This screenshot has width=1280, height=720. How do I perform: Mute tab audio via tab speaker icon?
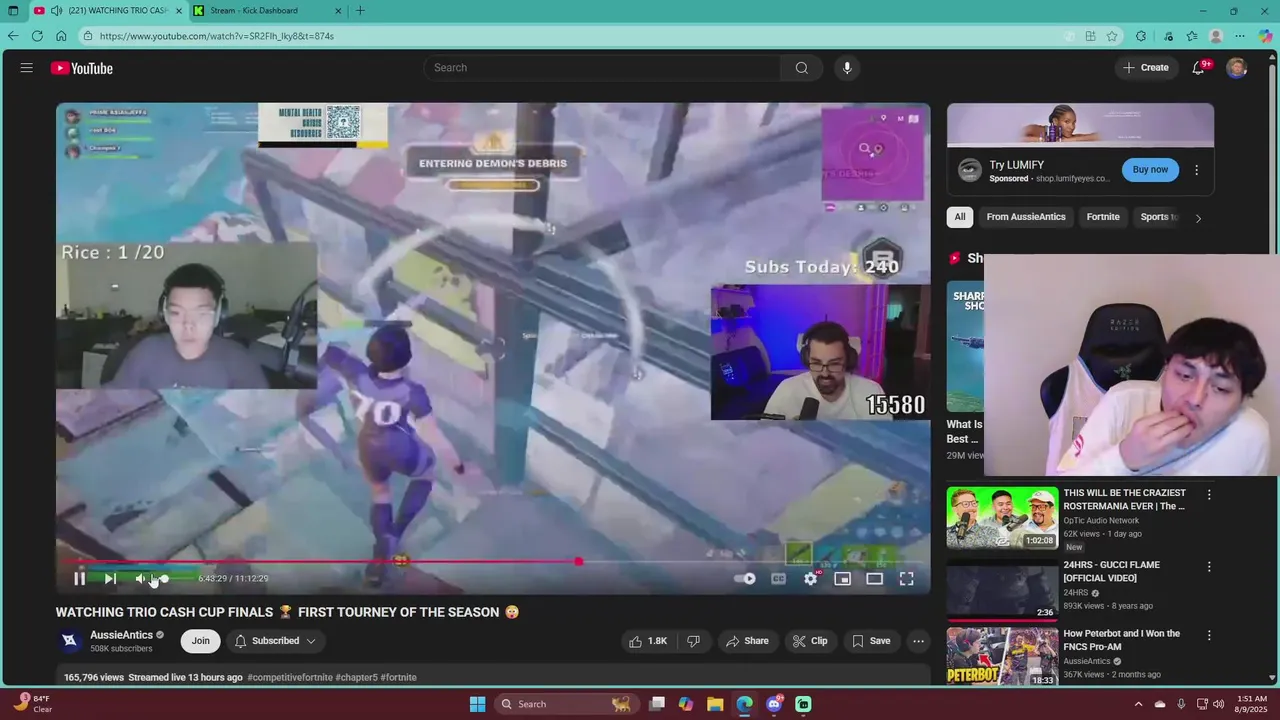coord(56,11)
